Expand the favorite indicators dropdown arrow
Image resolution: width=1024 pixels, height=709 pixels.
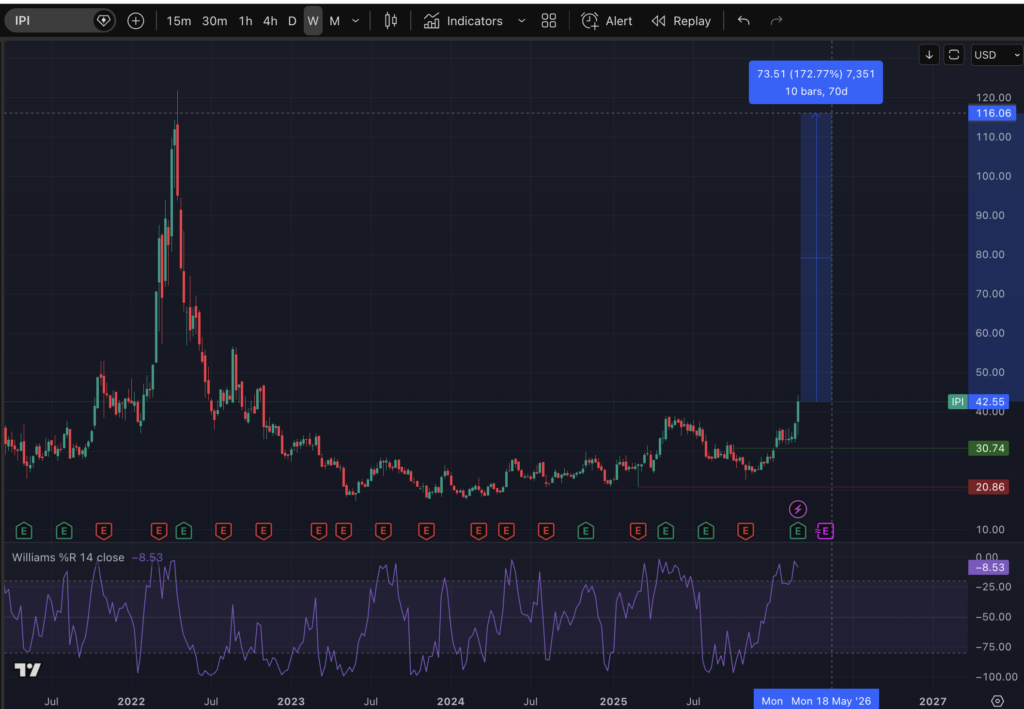click(x=521, y=21)
